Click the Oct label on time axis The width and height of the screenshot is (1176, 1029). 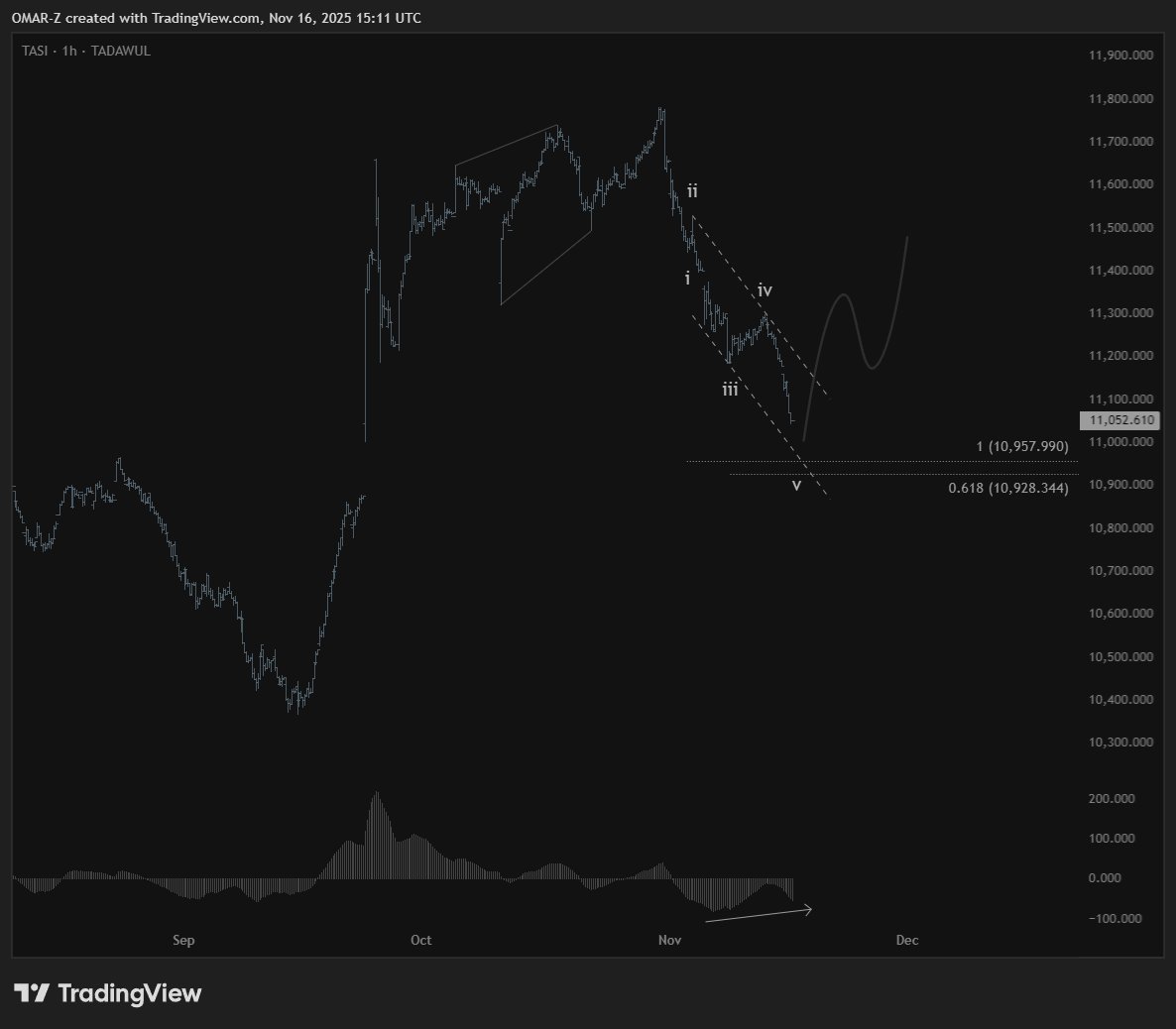(420, 940)
